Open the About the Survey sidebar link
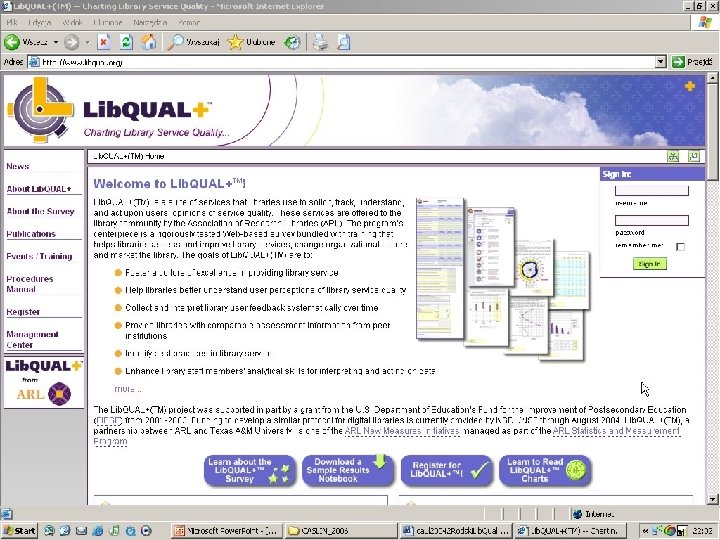Screen dimensions: 720x540 tap(40, 211)
